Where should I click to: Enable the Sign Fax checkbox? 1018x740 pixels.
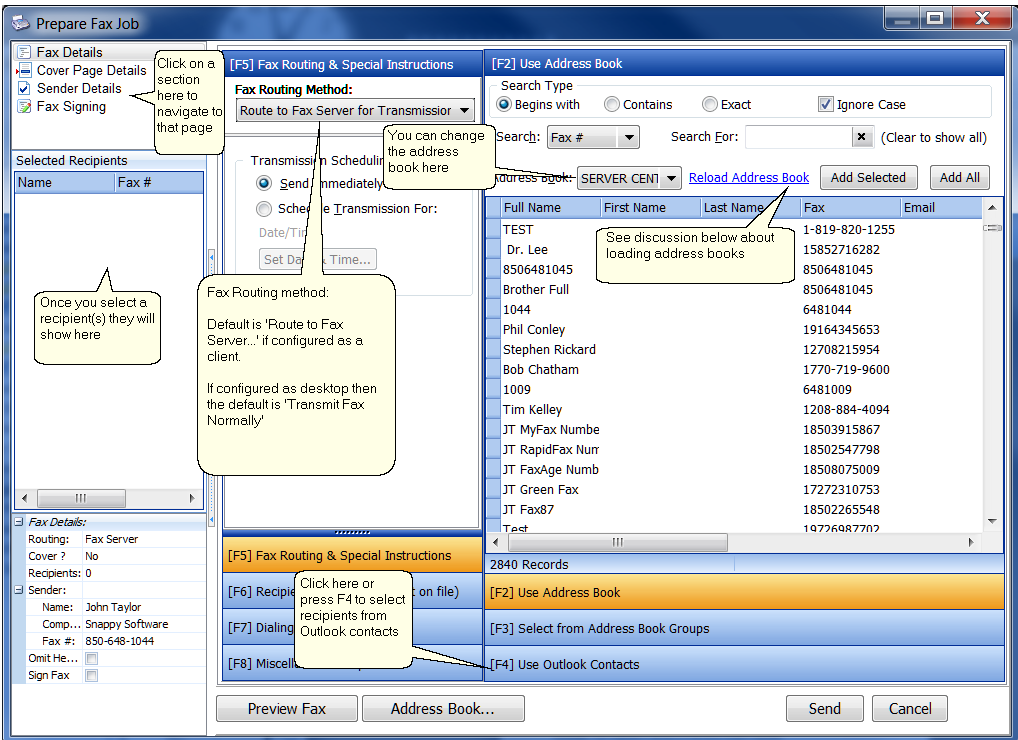(92, 676)
